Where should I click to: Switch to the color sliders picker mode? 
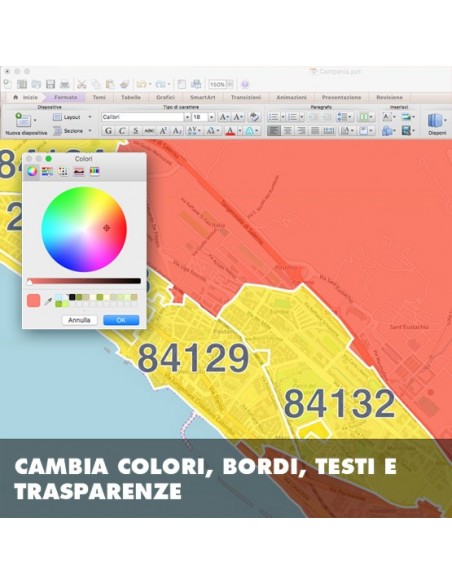[47, 171]
